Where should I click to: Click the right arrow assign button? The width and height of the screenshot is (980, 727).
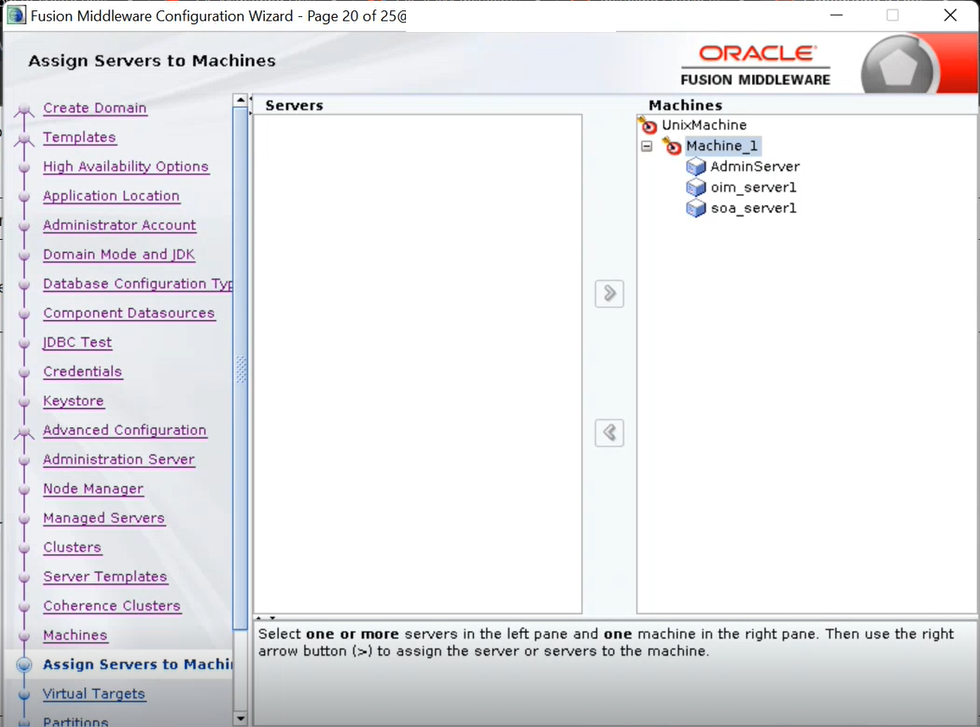coord(609,294)
